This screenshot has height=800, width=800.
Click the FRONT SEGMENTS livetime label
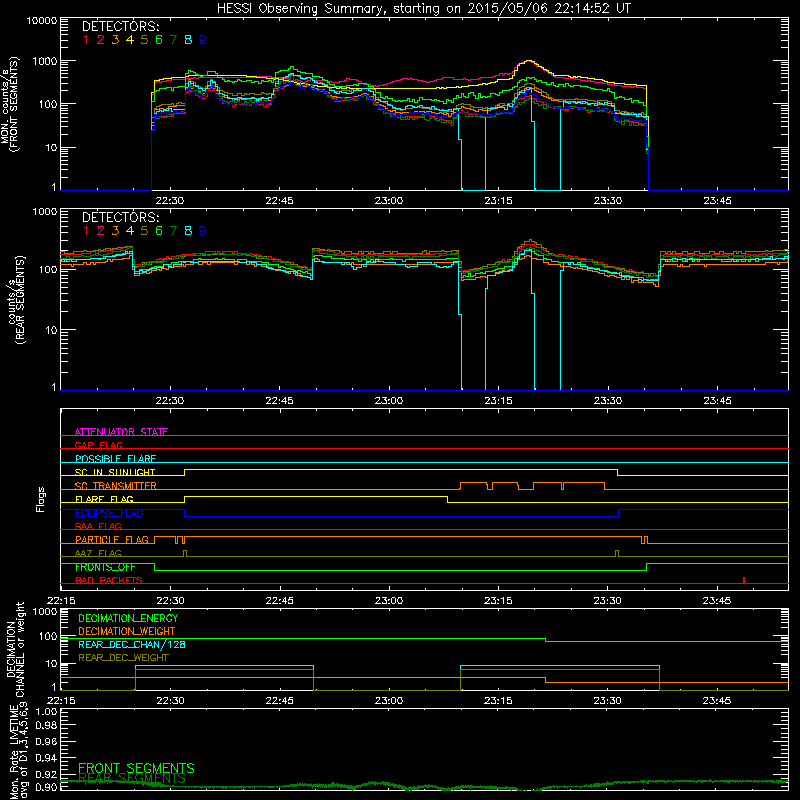pos(136,768)
